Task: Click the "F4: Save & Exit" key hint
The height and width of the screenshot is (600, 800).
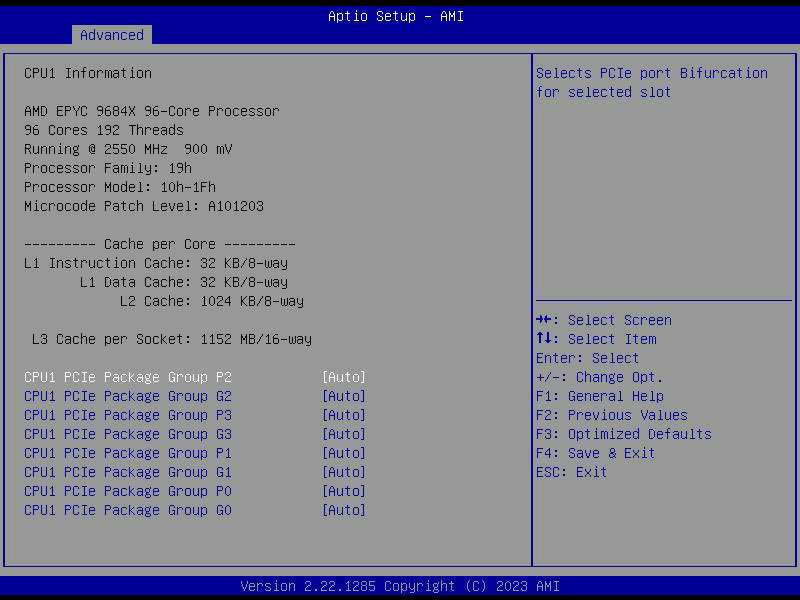Action: [595, 453]
